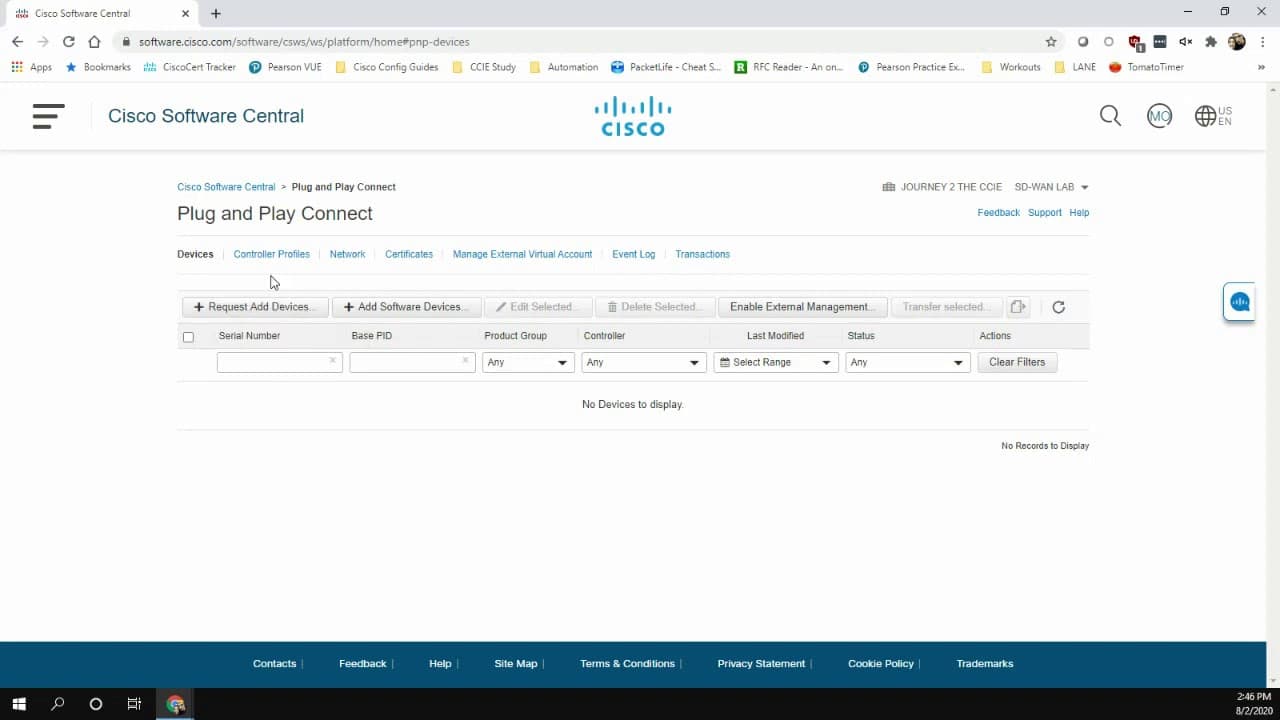Open the TomatoTimer bookmark
Screen dimensions: 1280x720
click(1146, 67)
